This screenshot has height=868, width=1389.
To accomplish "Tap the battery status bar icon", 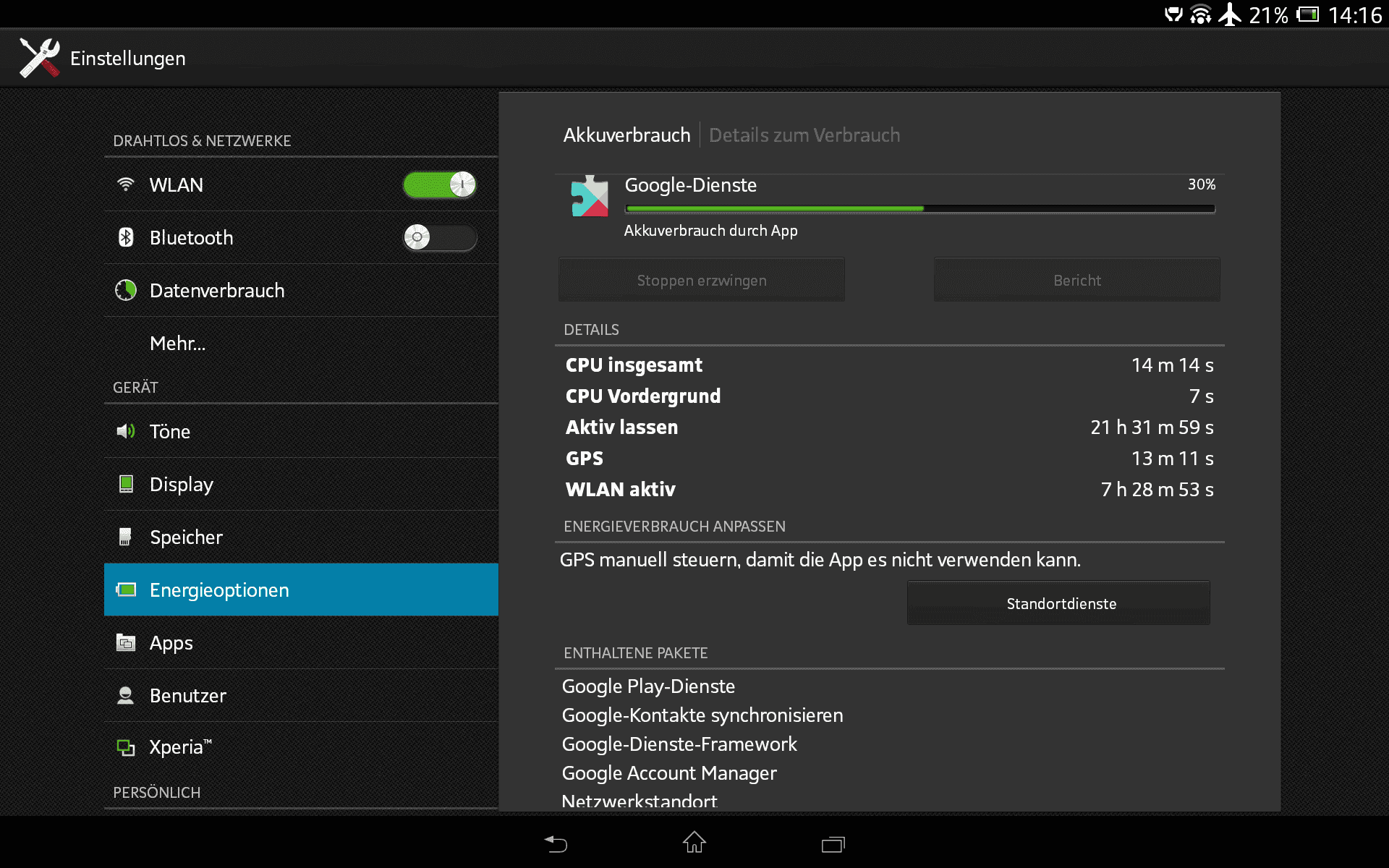I will 1308,14.
